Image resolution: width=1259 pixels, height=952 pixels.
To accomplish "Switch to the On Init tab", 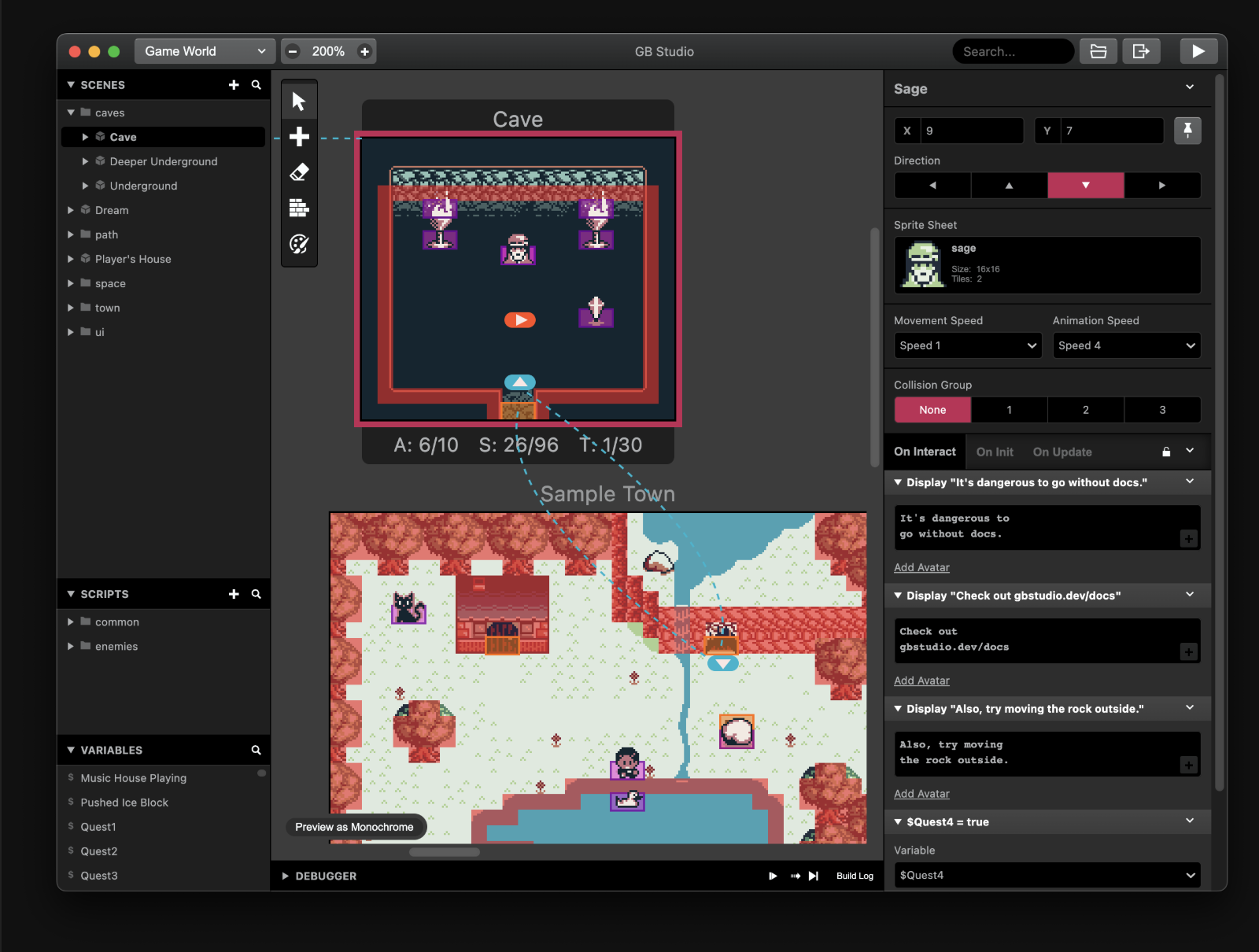I will click(994, 452).
